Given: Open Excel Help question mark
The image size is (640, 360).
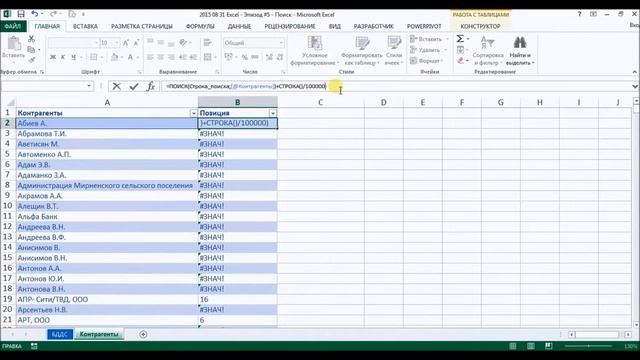Looking at the screenshot, I should click(579, 14).
